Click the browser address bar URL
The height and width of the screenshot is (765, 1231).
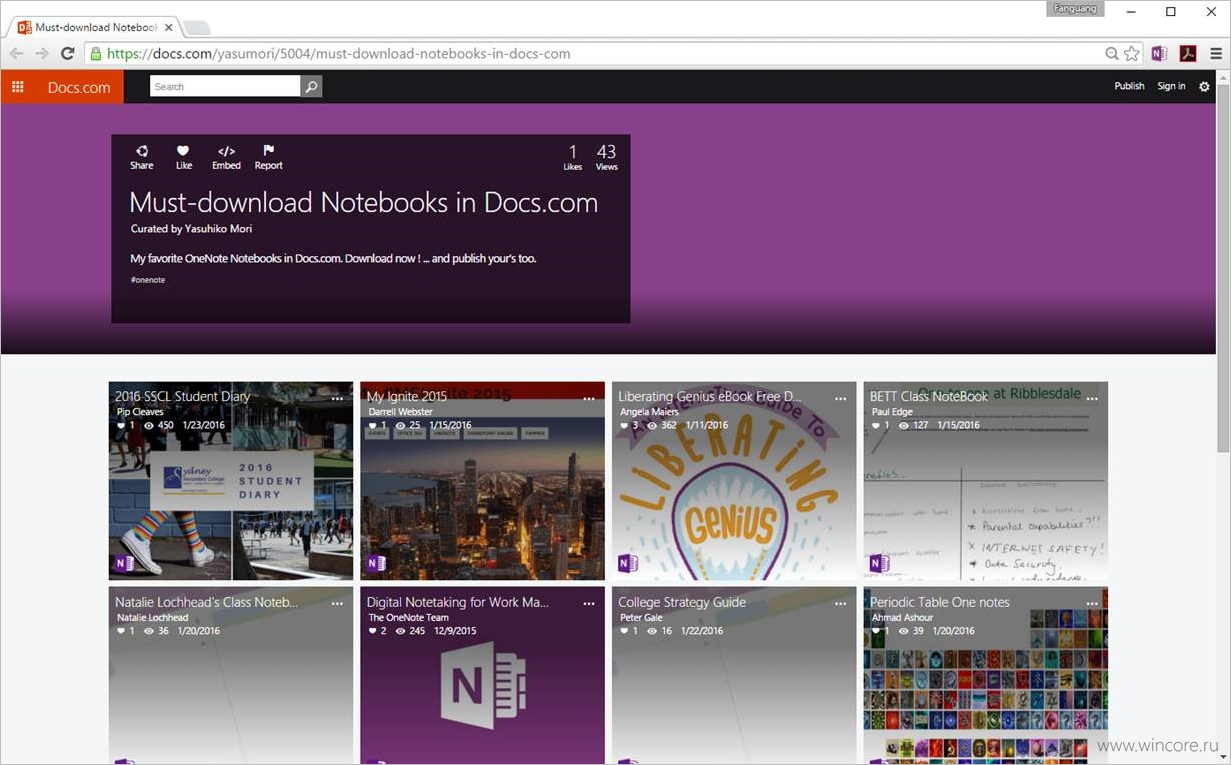[339, 54]
